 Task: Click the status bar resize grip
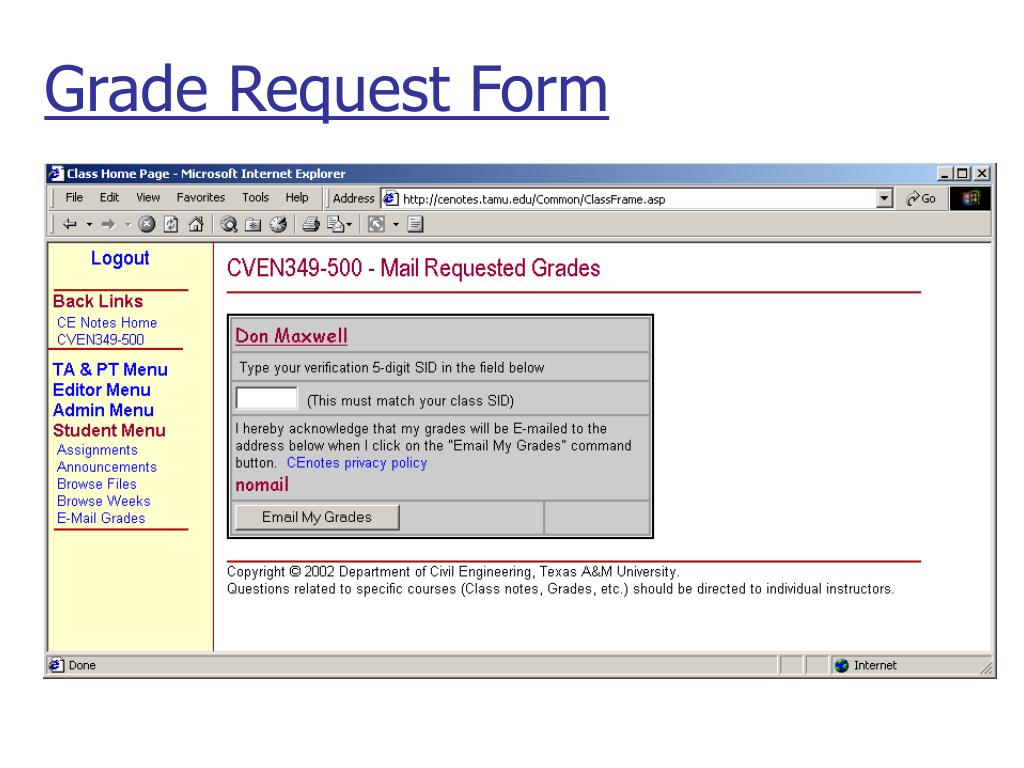pos(986,668)
